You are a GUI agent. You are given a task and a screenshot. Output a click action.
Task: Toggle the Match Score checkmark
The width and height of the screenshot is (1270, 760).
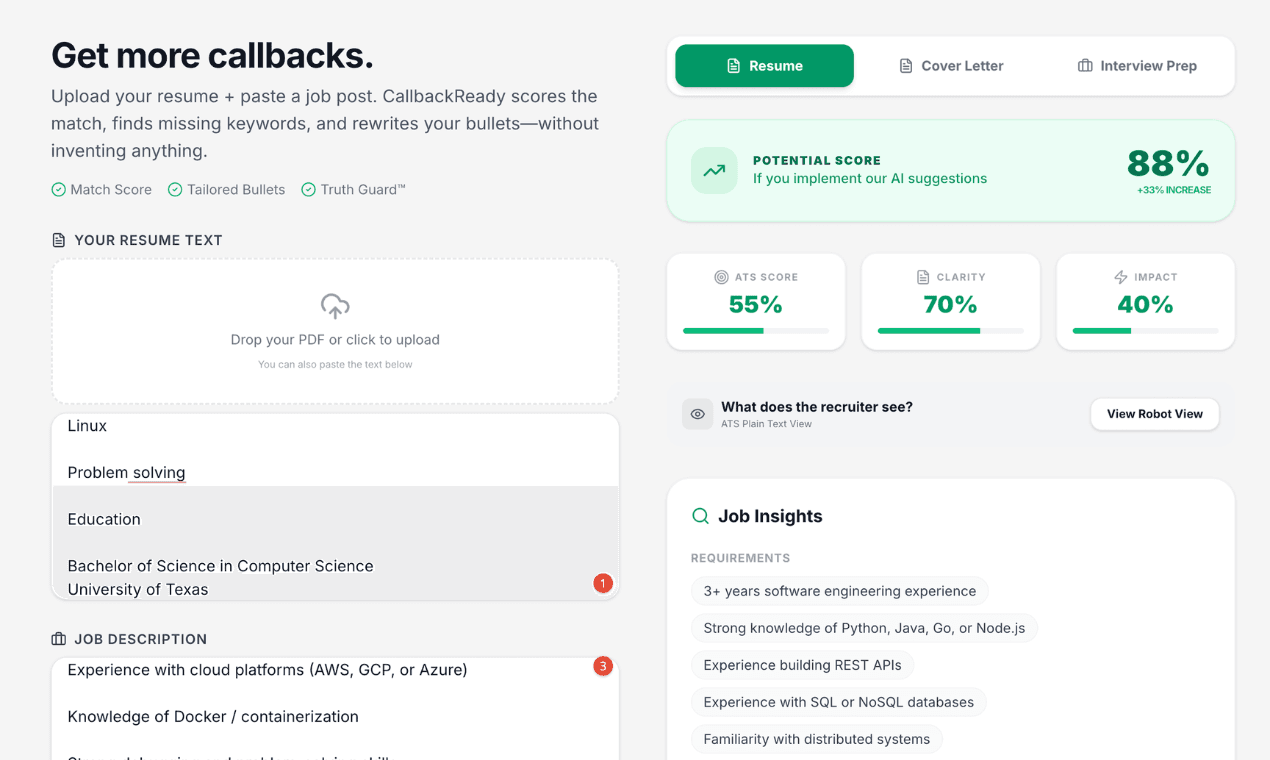coord(58,189)
